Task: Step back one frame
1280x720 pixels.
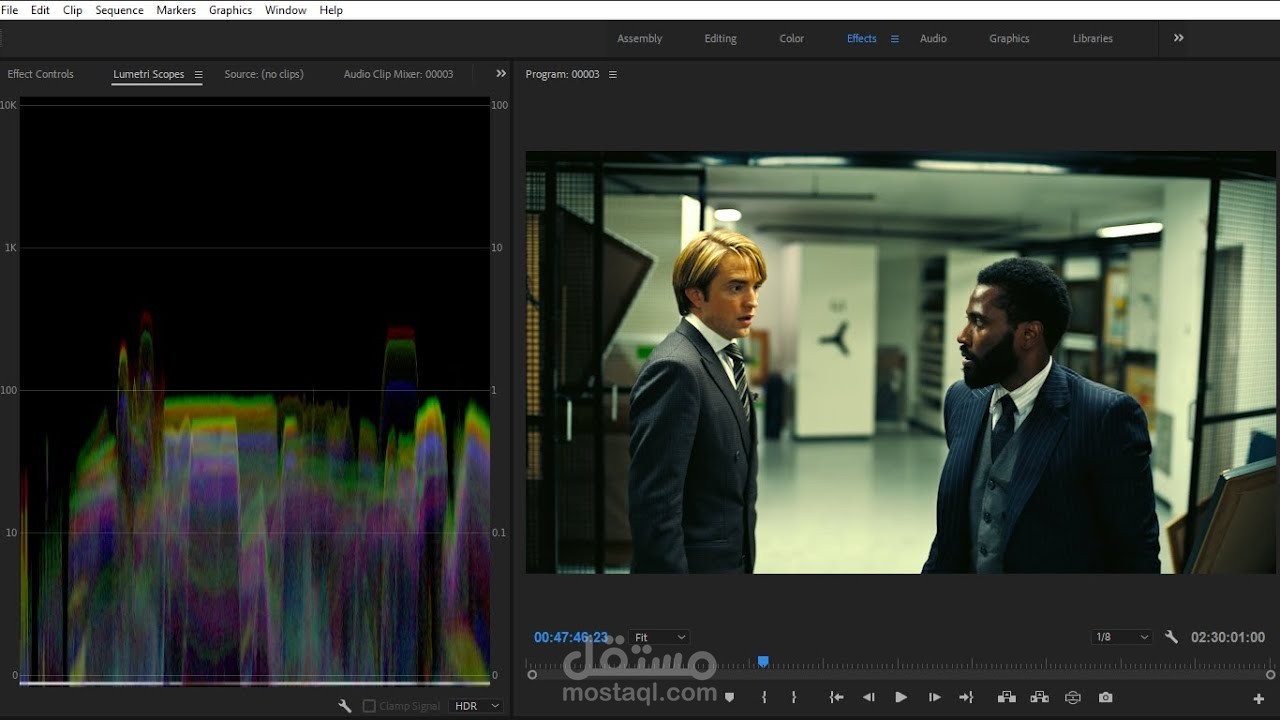Action: [x=869, y=697]
